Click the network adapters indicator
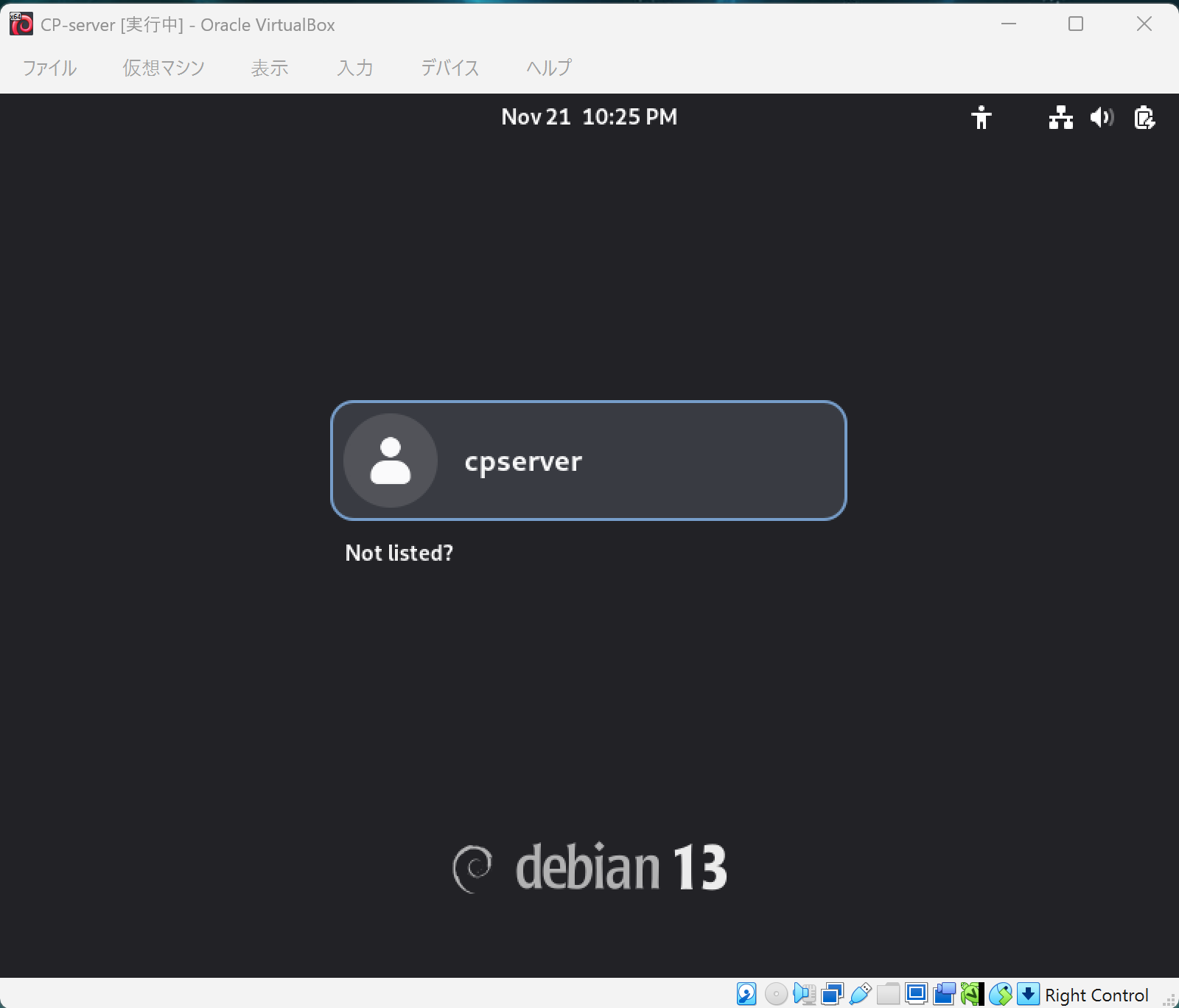 (x=832, y=994)
